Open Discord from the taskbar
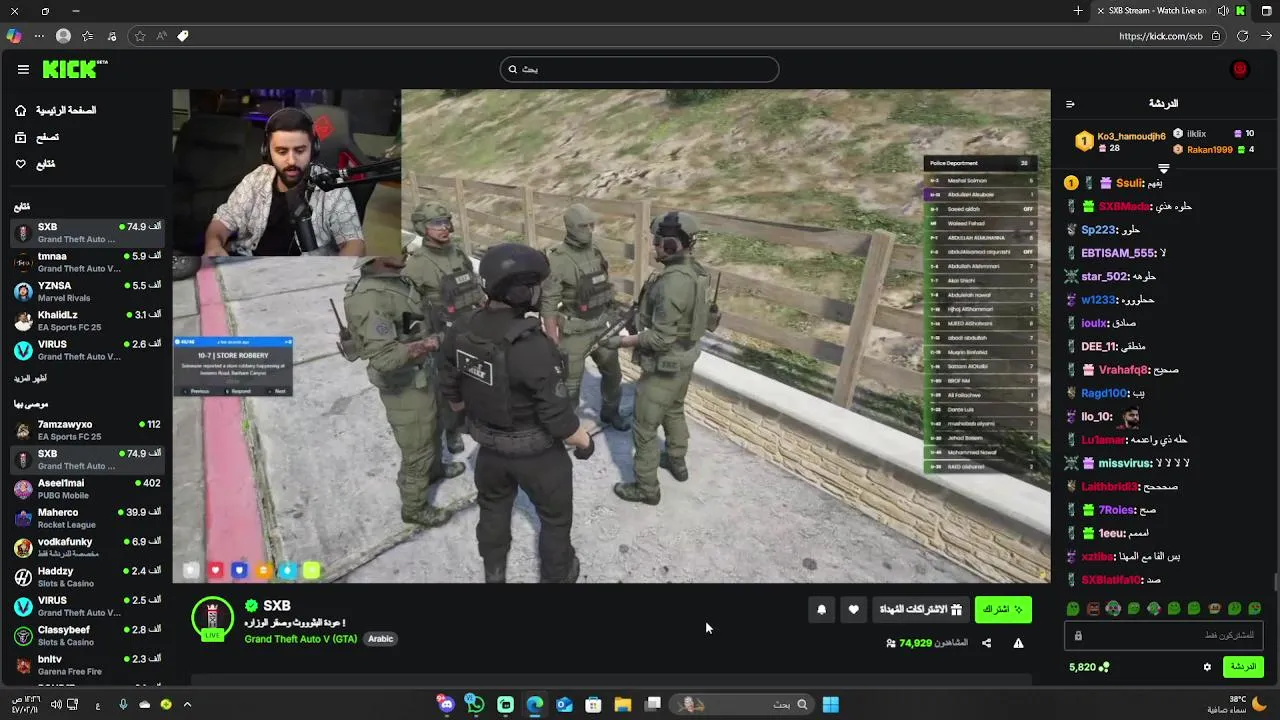The image size is (1280, 720). click(446, 704)
